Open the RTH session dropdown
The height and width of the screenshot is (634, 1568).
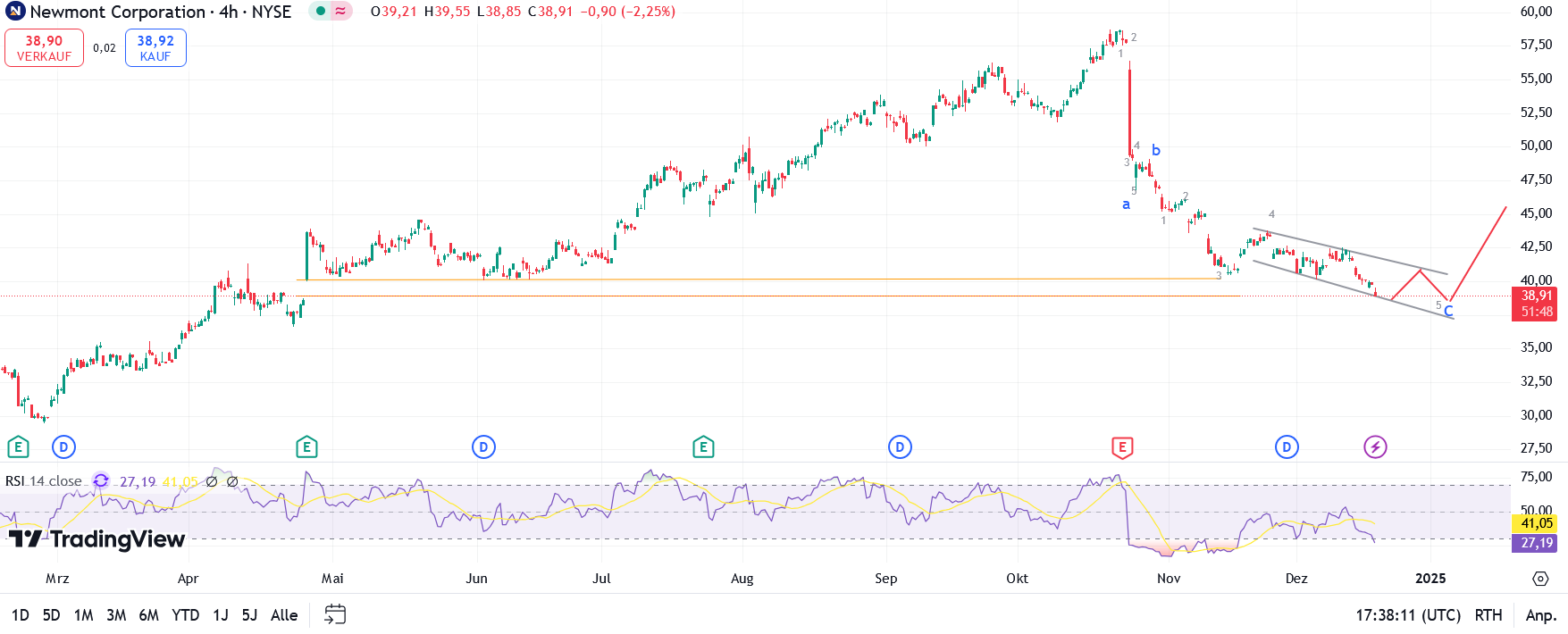pos(1488,615)
